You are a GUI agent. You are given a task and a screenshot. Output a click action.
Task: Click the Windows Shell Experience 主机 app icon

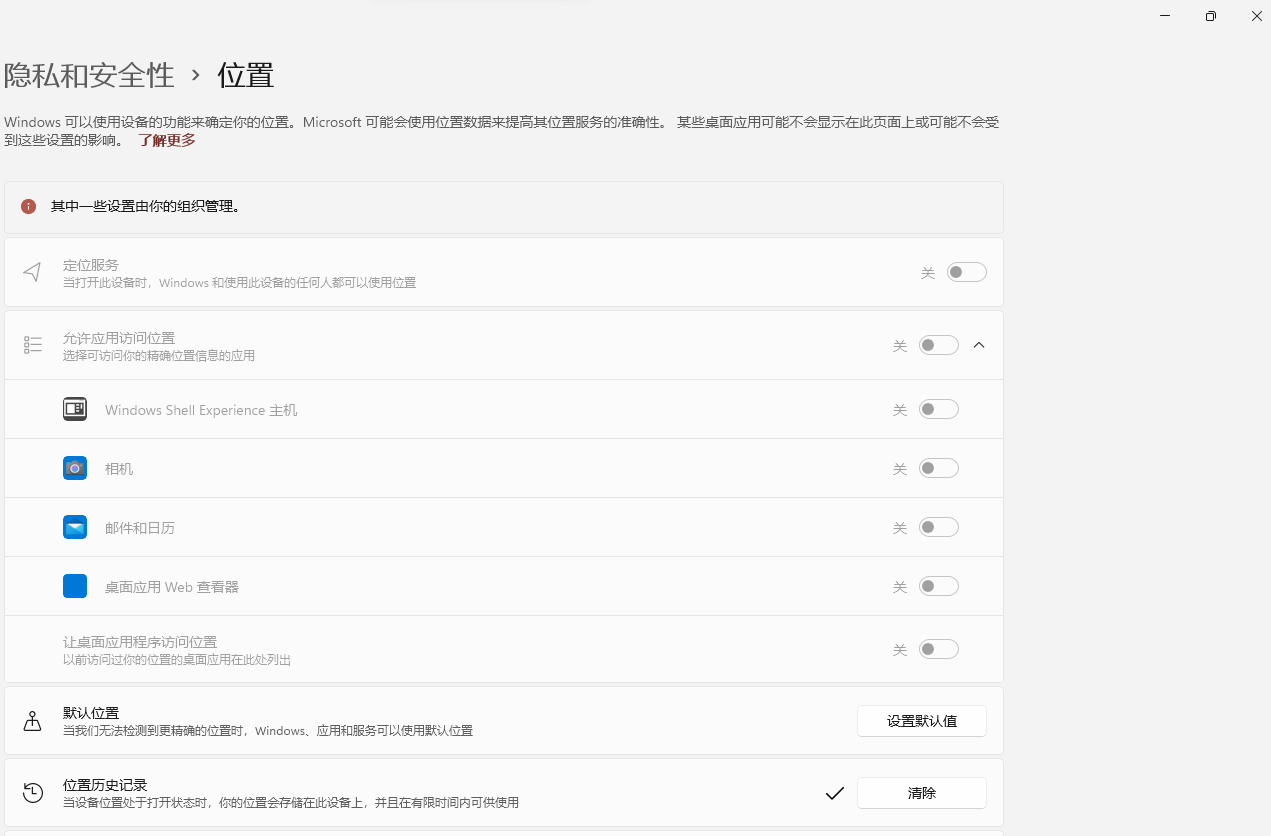point(75,409)
